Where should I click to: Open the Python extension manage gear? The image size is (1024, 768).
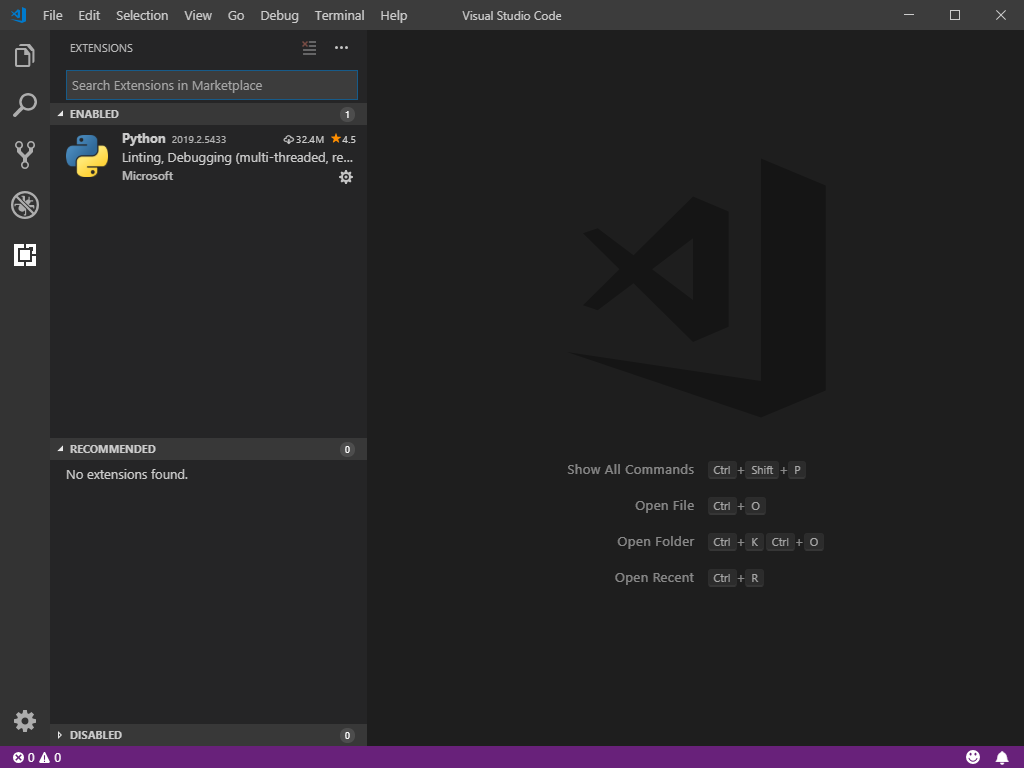[x=346, y=177]
